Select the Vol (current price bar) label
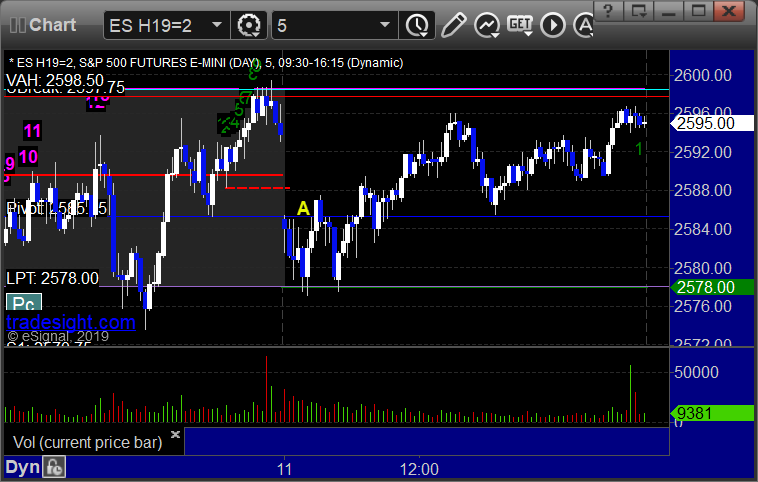758x482 pixels. point(87,442)
